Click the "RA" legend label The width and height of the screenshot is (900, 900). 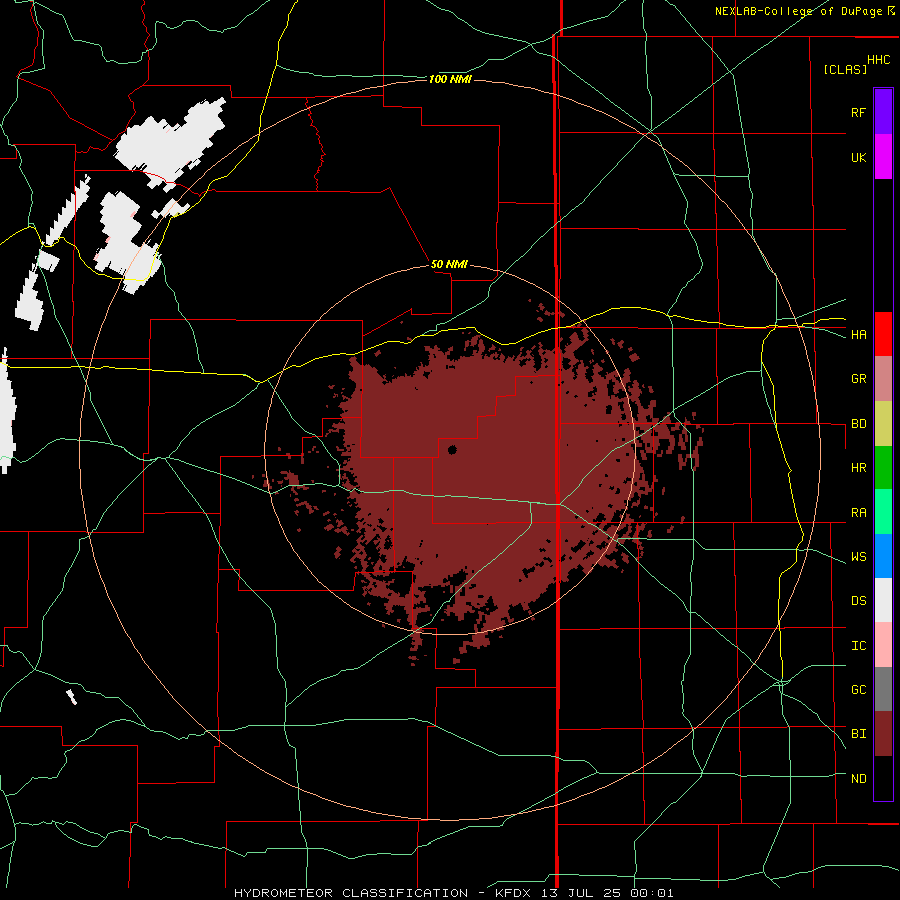(858, 513)
